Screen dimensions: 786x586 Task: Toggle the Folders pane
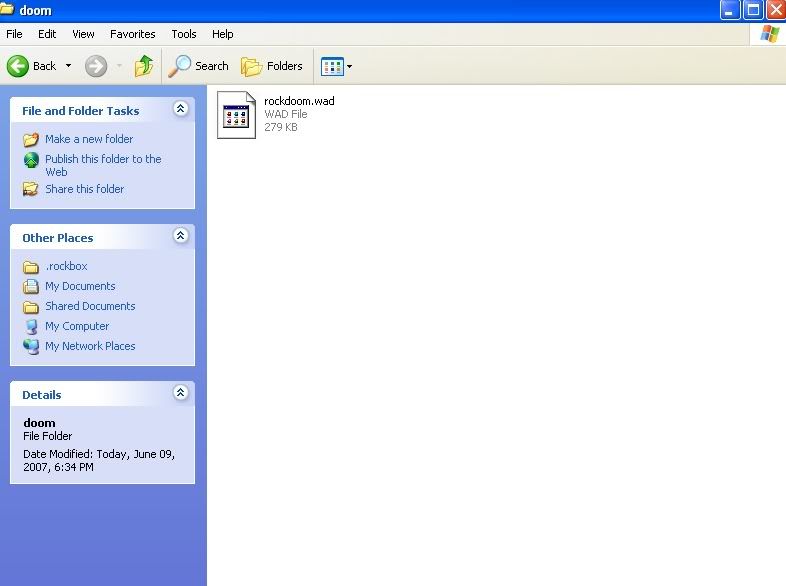click(272, 66)
